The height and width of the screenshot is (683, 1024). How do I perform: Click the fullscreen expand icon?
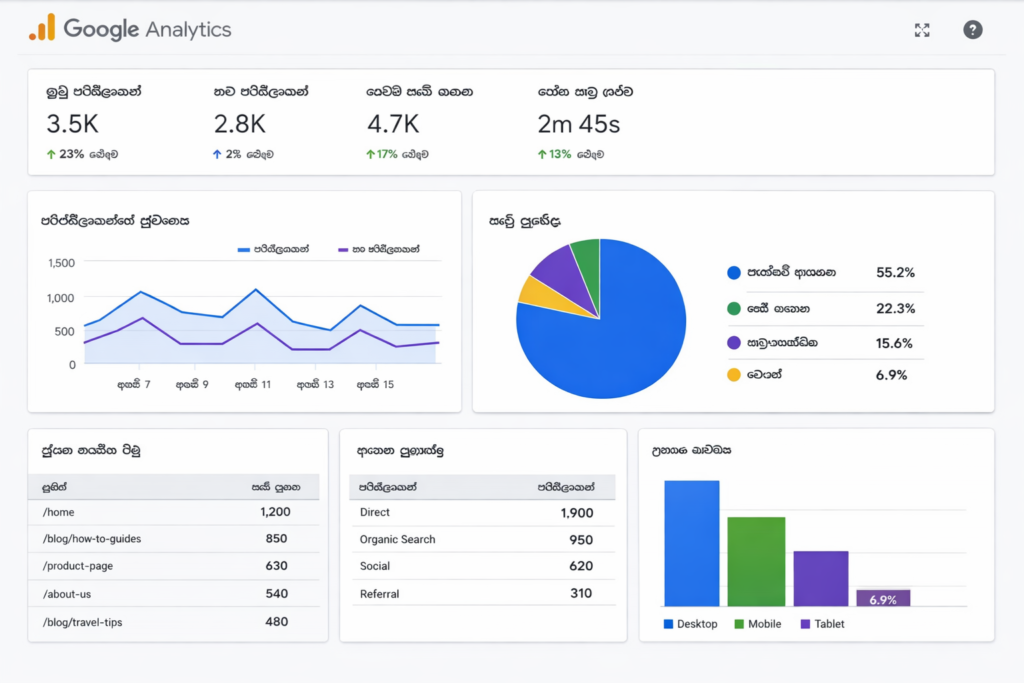[x=921, y=29]
